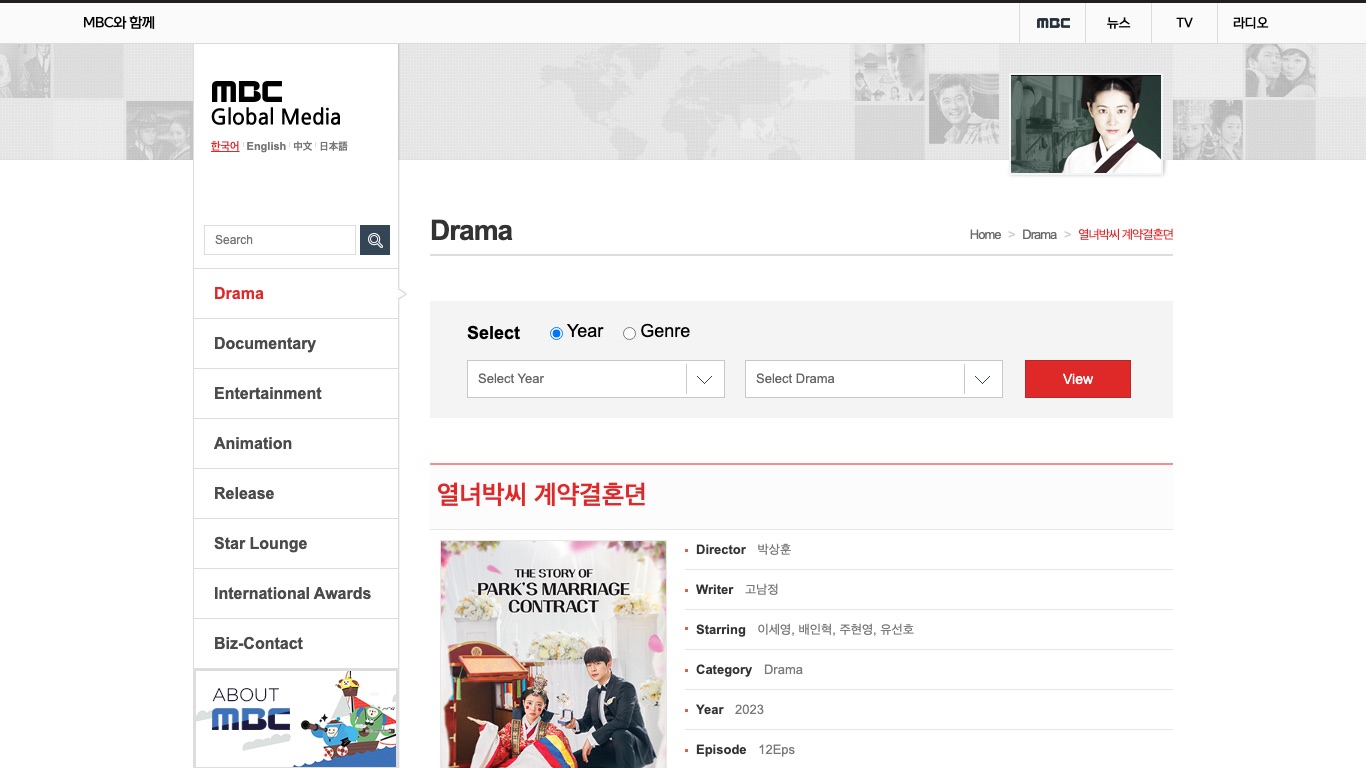Click the Category value Drama
Viewport: 1366px width, 768px height.
point(783,670)
